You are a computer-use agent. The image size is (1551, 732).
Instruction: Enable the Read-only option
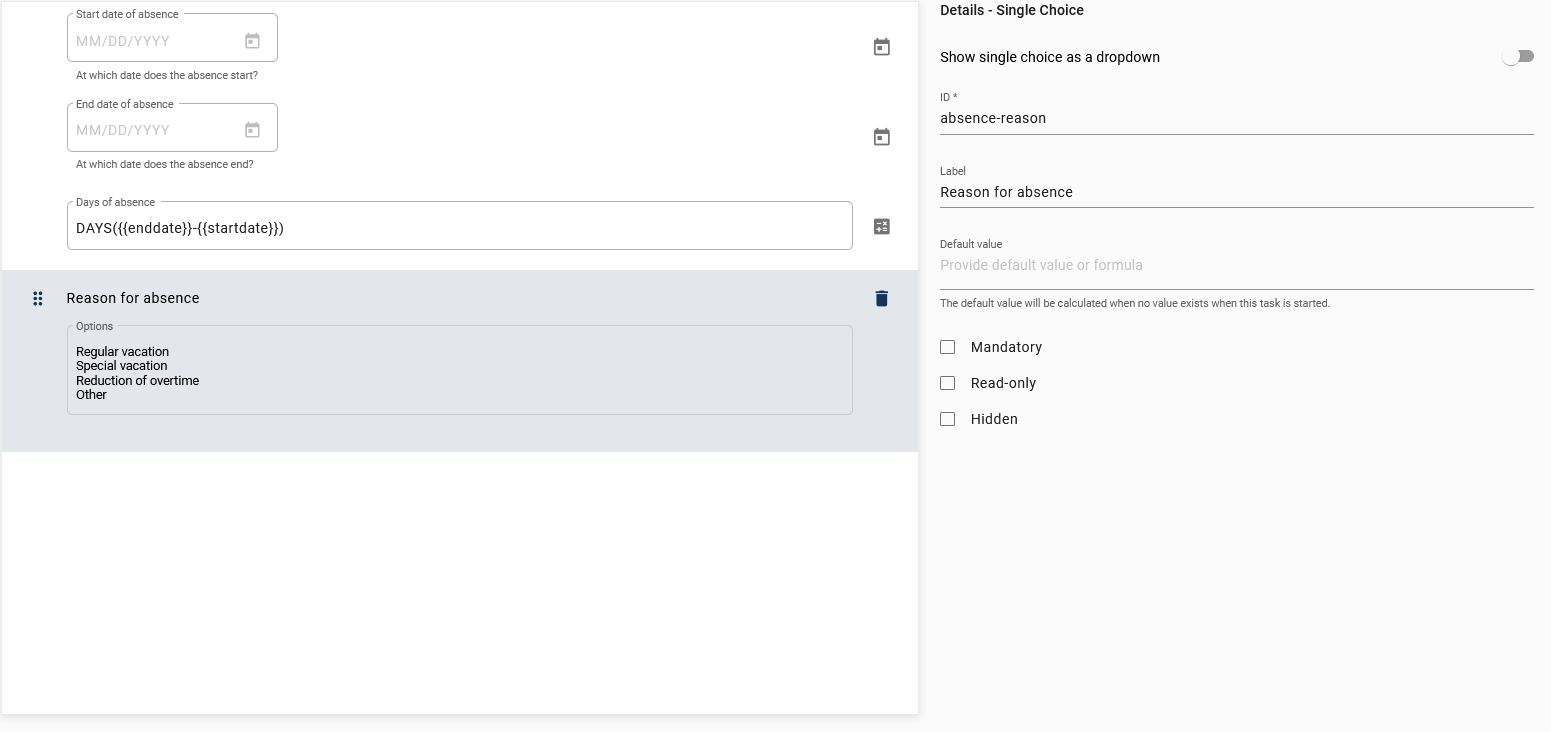point(947,383)
